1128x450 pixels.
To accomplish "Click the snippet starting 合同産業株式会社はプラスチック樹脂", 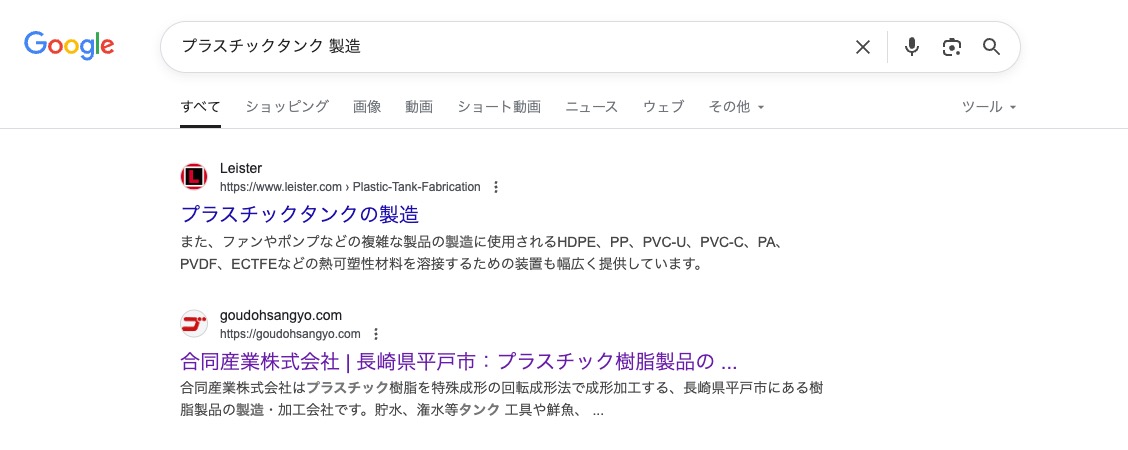I will pos(501,400).
